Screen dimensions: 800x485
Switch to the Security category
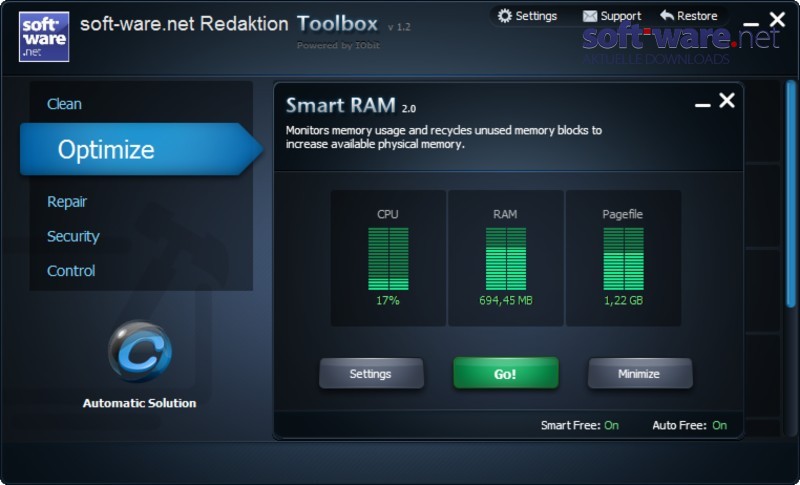click(x=73, y=236)
